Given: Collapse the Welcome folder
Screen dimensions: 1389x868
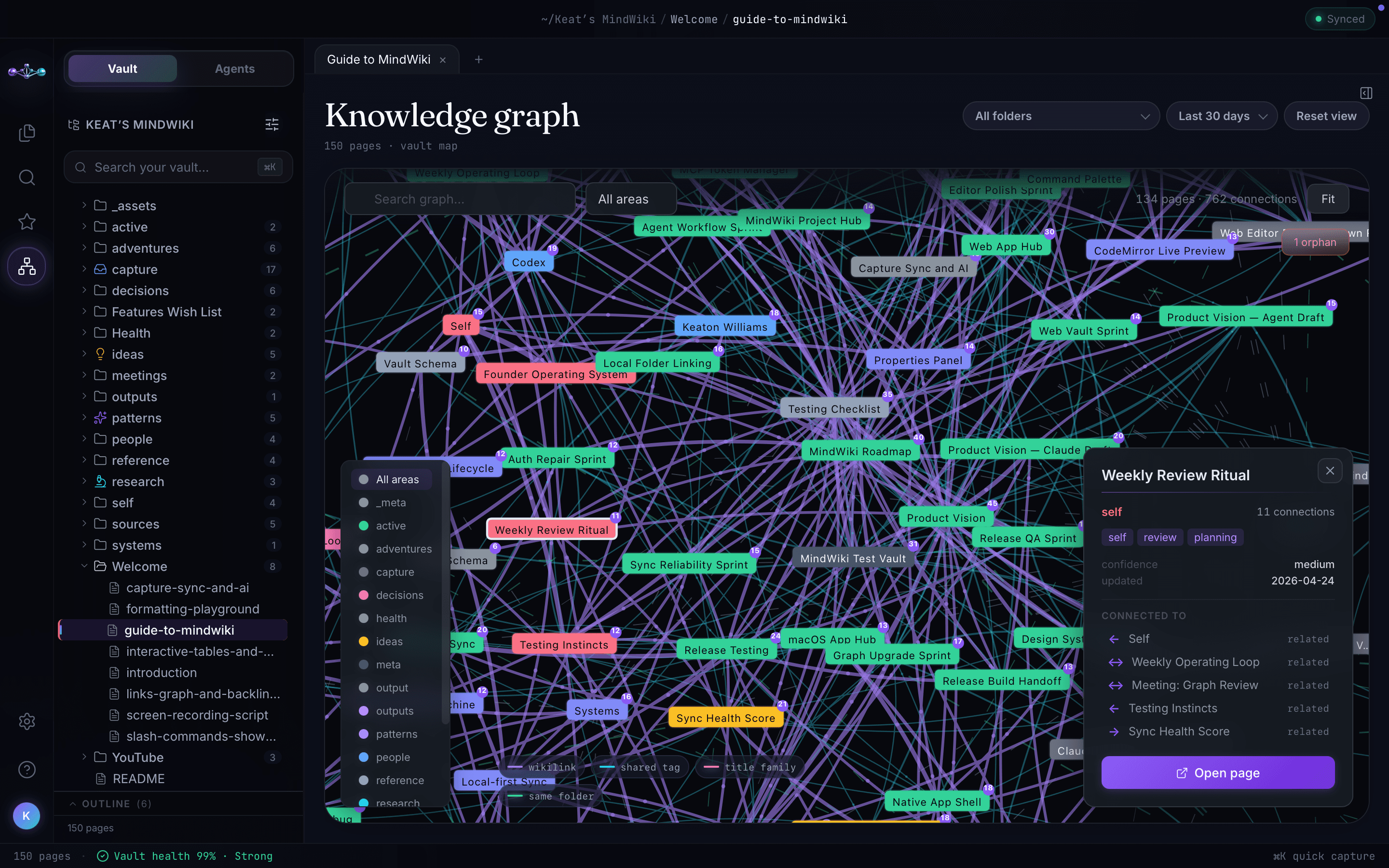Looking at the screenshot, I should (84, 566).
